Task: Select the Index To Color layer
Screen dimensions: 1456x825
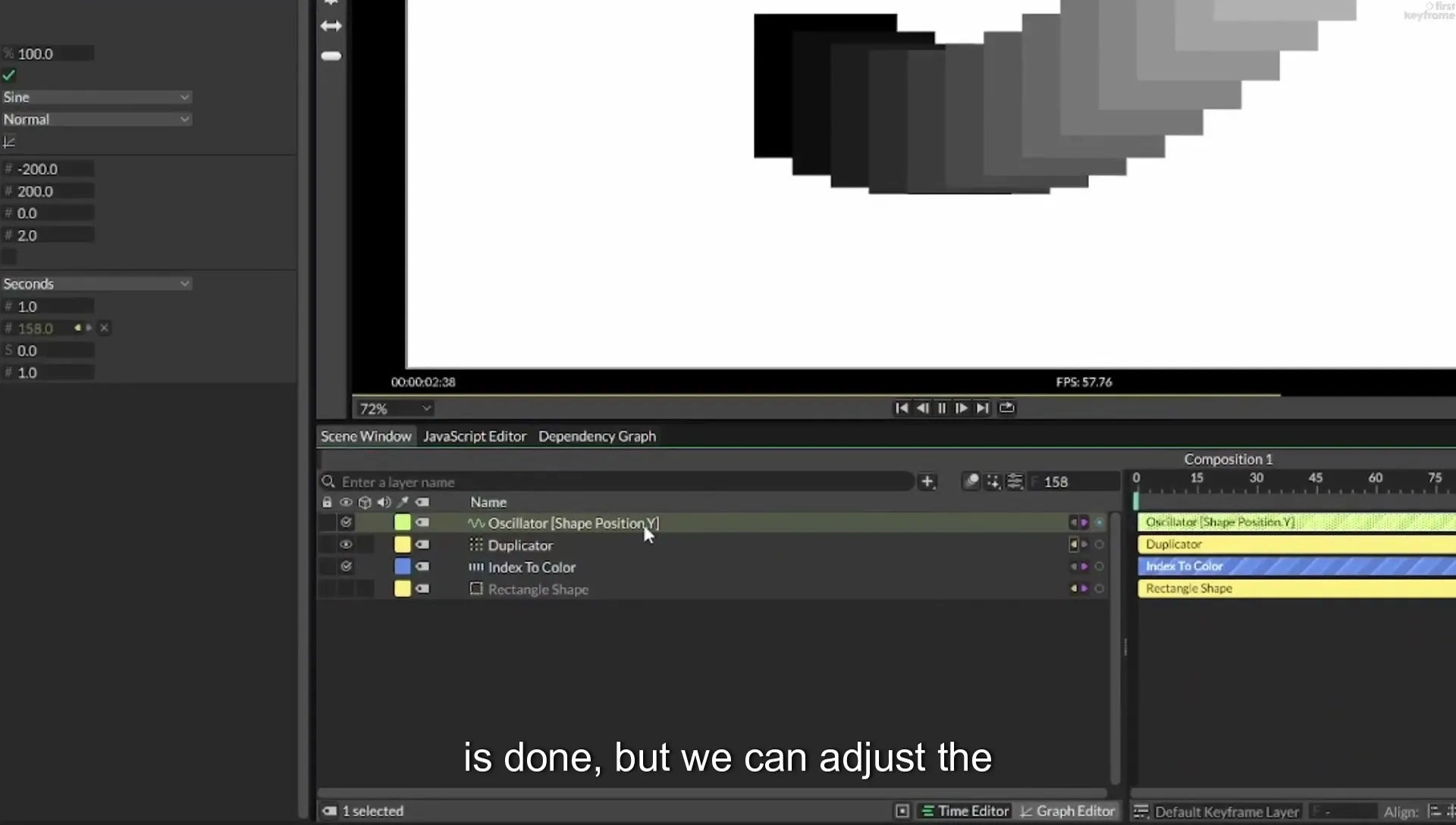Action: [x=532, y=567]
